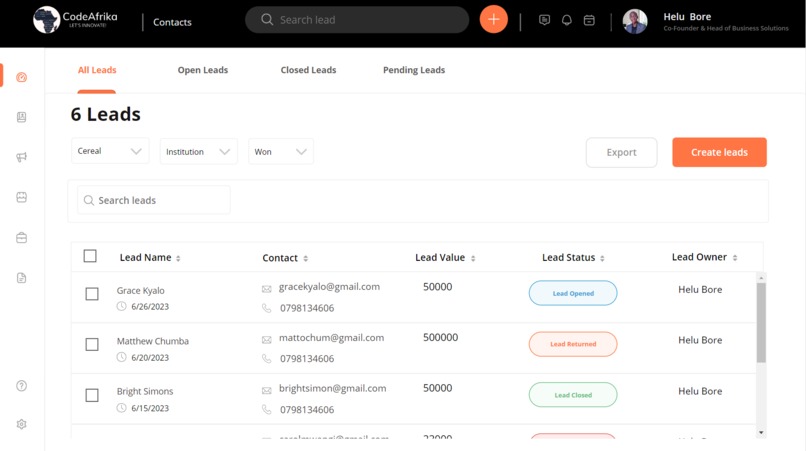Viewport: 806px width, 451px height.
Task: Open the calendar icon in header
Action: coord(589,20)
